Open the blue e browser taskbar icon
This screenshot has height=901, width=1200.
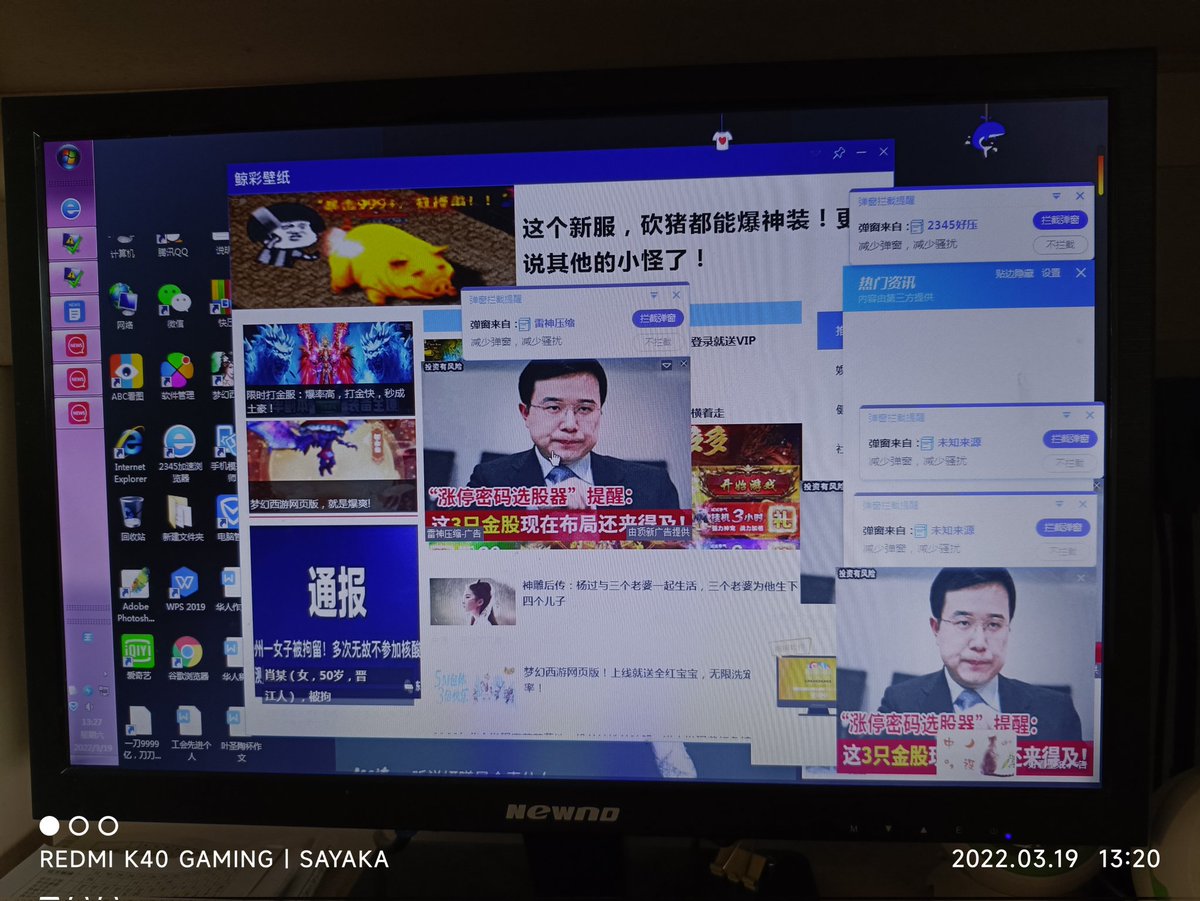[71, 208]
